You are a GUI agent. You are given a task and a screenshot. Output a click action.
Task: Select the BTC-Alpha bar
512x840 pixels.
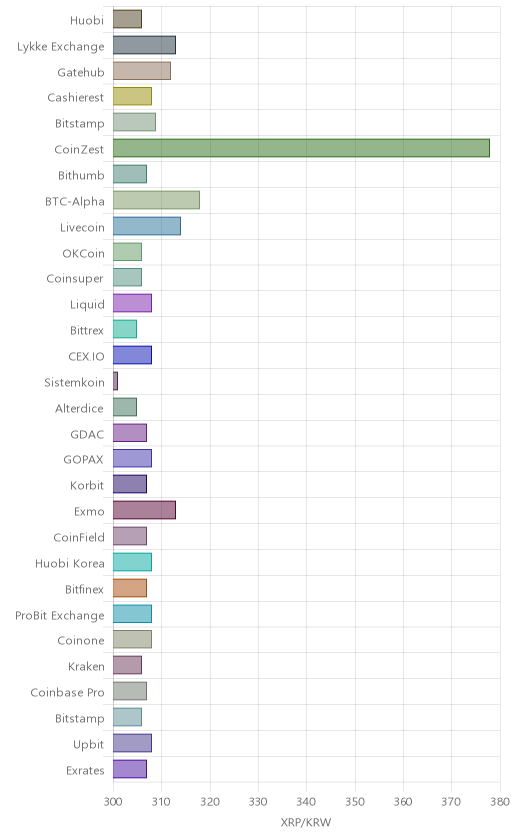coord(156,200)
